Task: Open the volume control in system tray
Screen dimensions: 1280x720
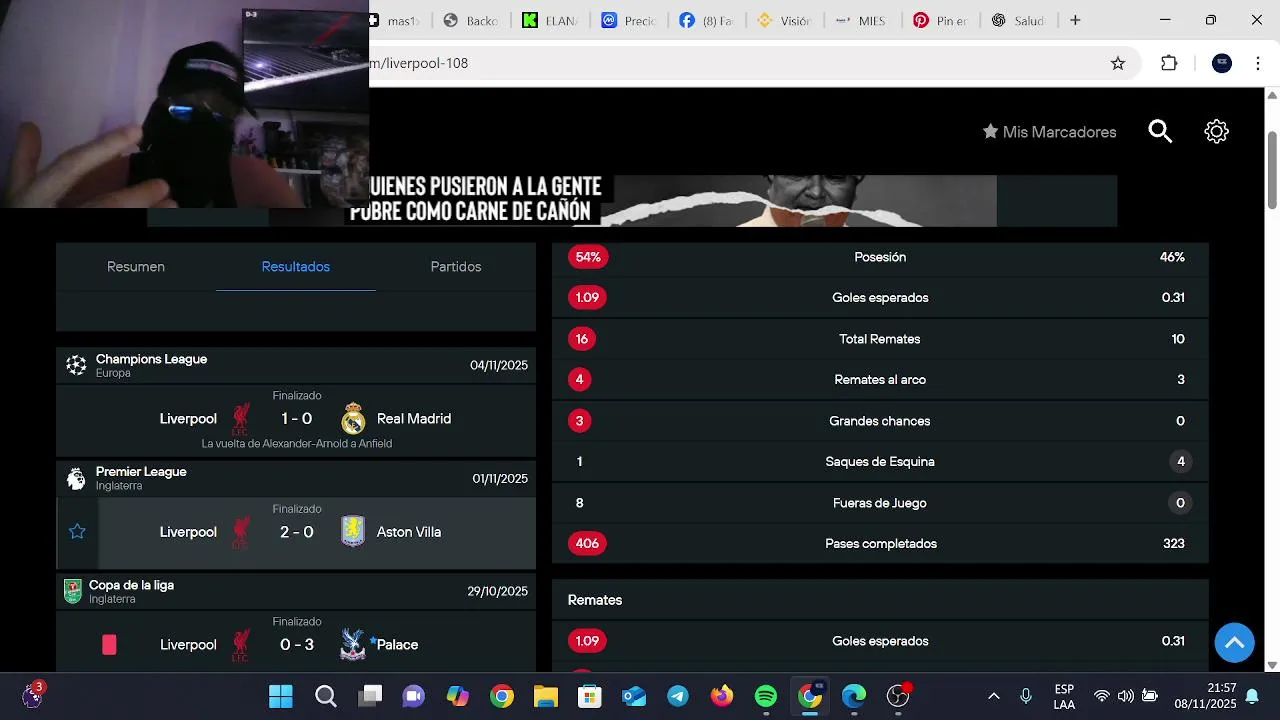Action: pos(1126,696)
